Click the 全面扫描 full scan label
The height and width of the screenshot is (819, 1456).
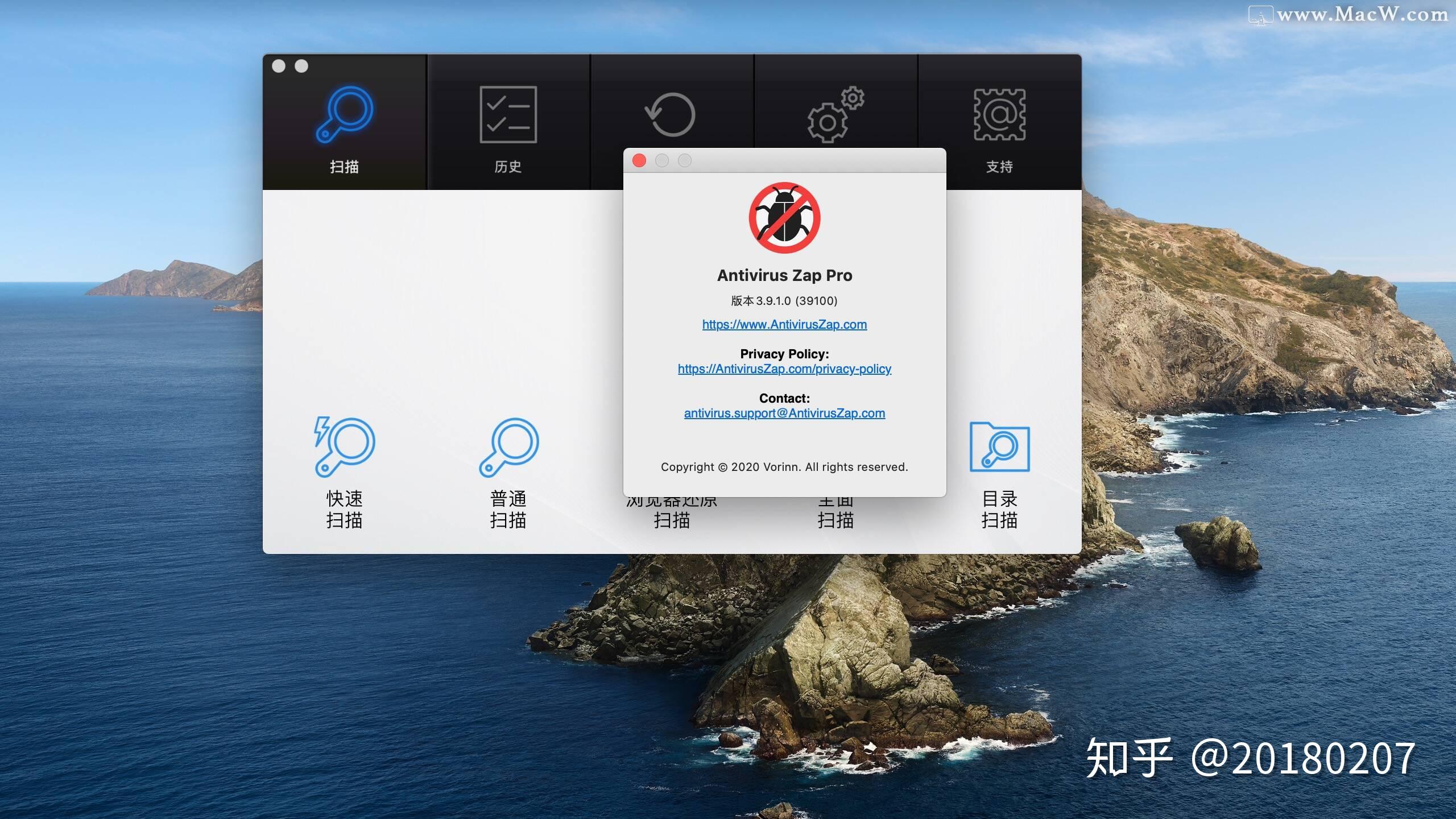point(835,514)
